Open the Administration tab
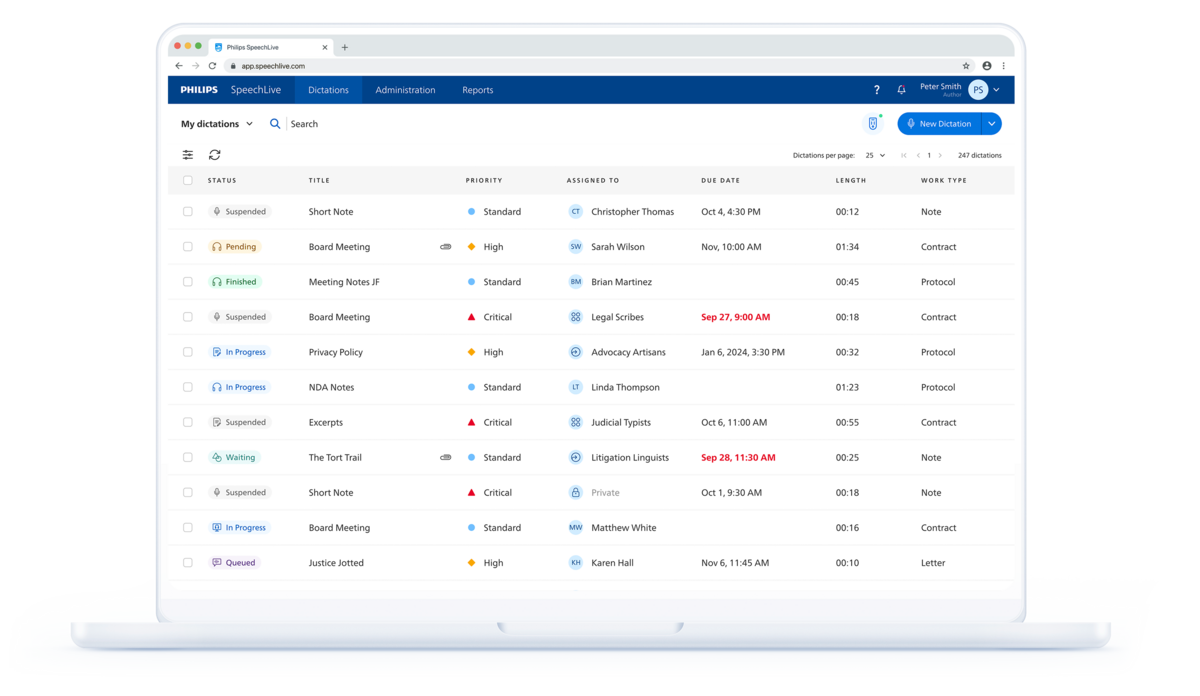Image resolution: width=1200 pixels, height=696 pixels. [405, 90]
